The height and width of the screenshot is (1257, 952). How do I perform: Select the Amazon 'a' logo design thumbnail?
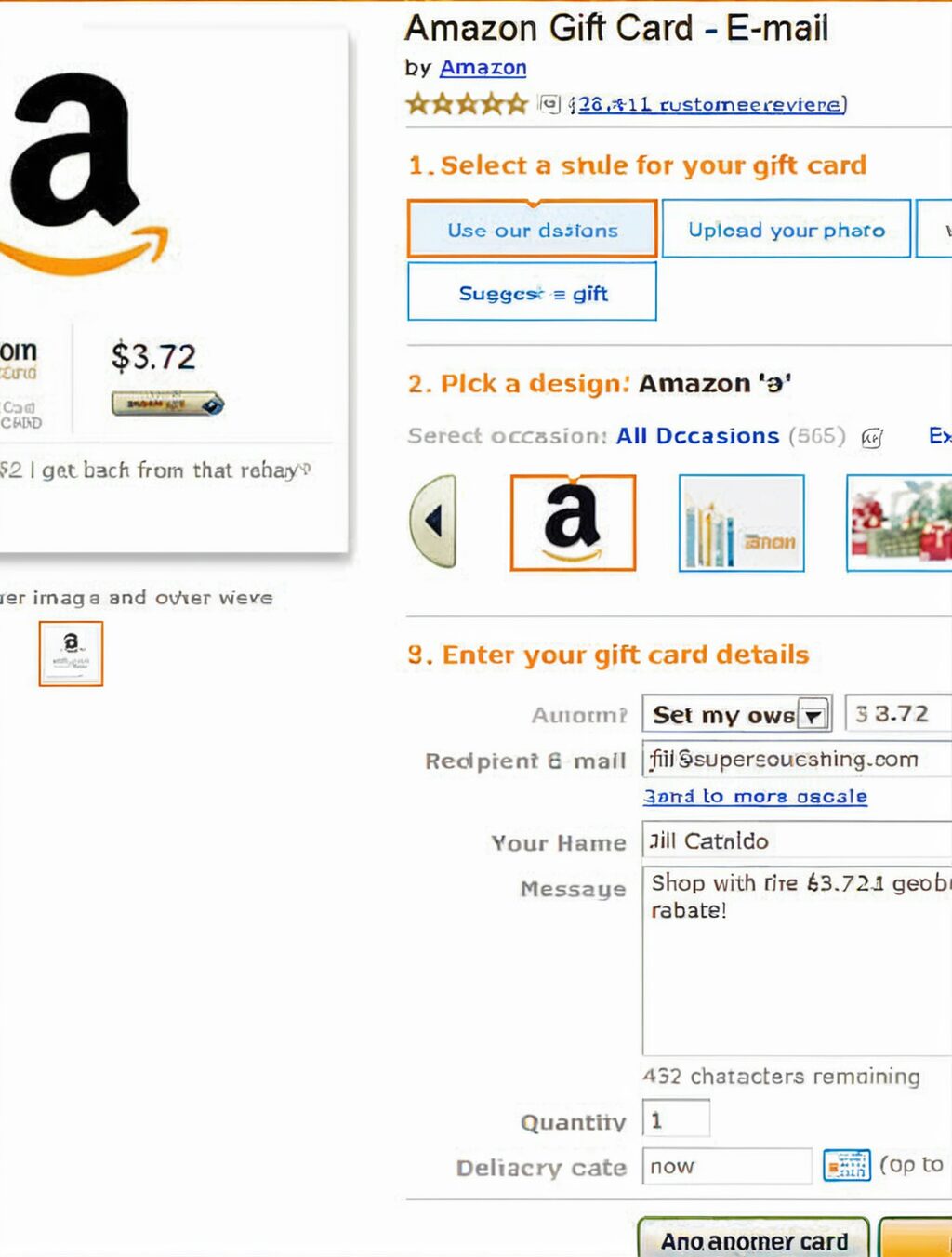click(x=573, y=523)
